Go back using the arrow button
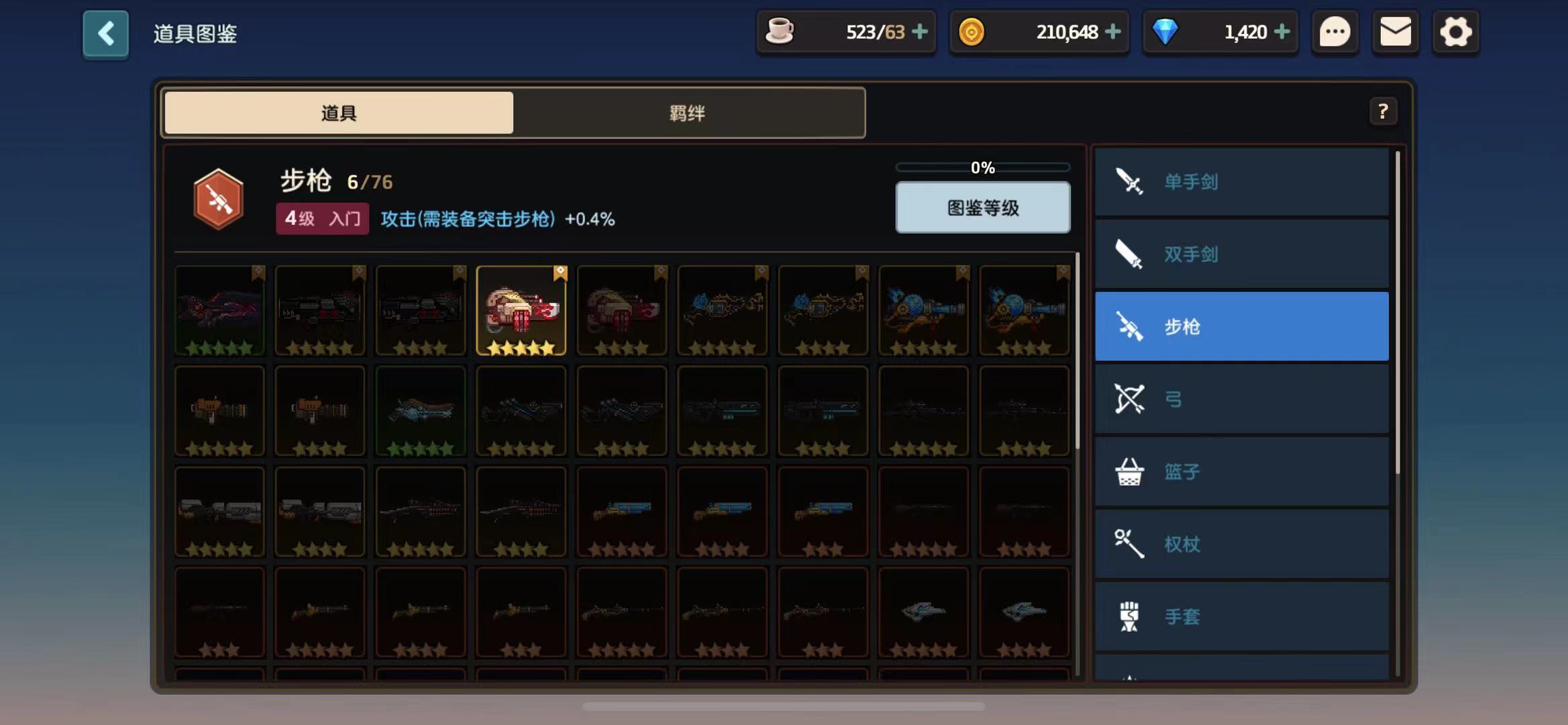 click(x=105, y=34)
